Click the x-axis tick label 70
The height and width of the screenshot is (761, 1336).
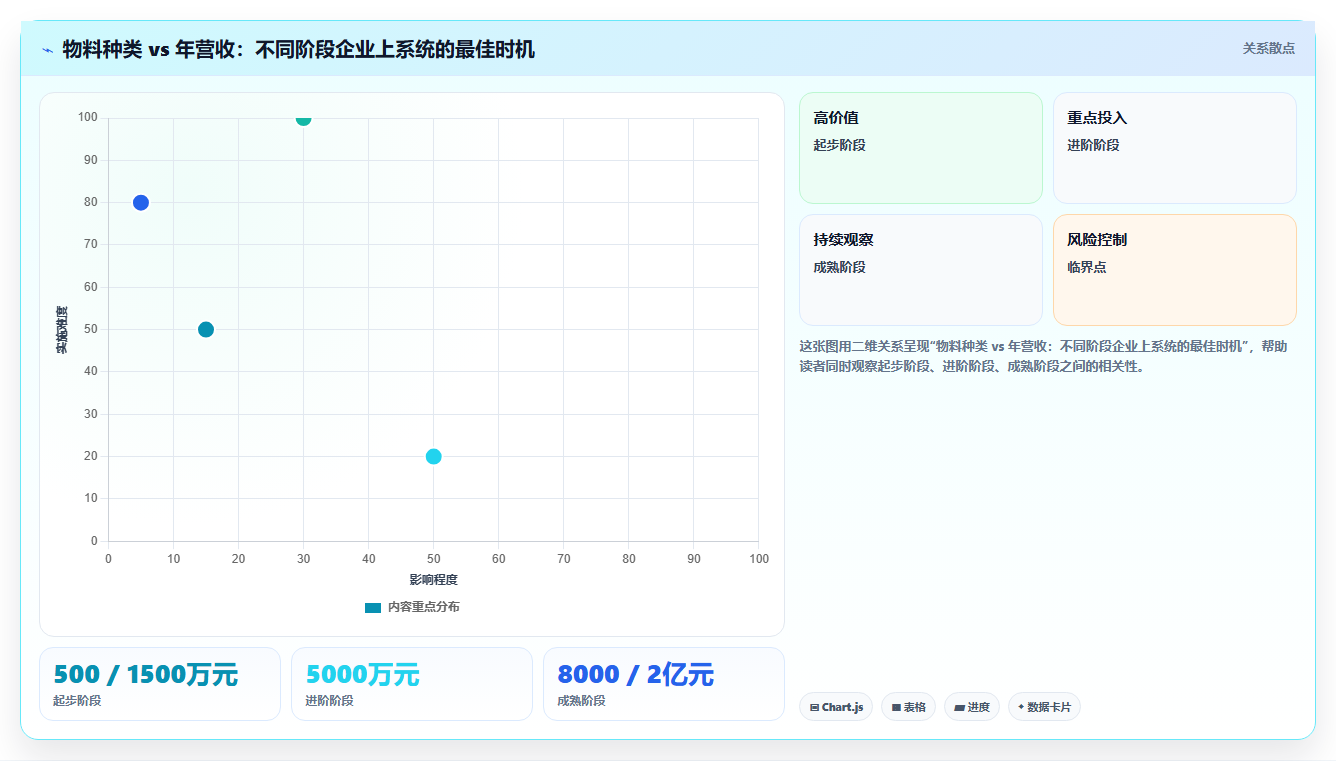(563, 559)
